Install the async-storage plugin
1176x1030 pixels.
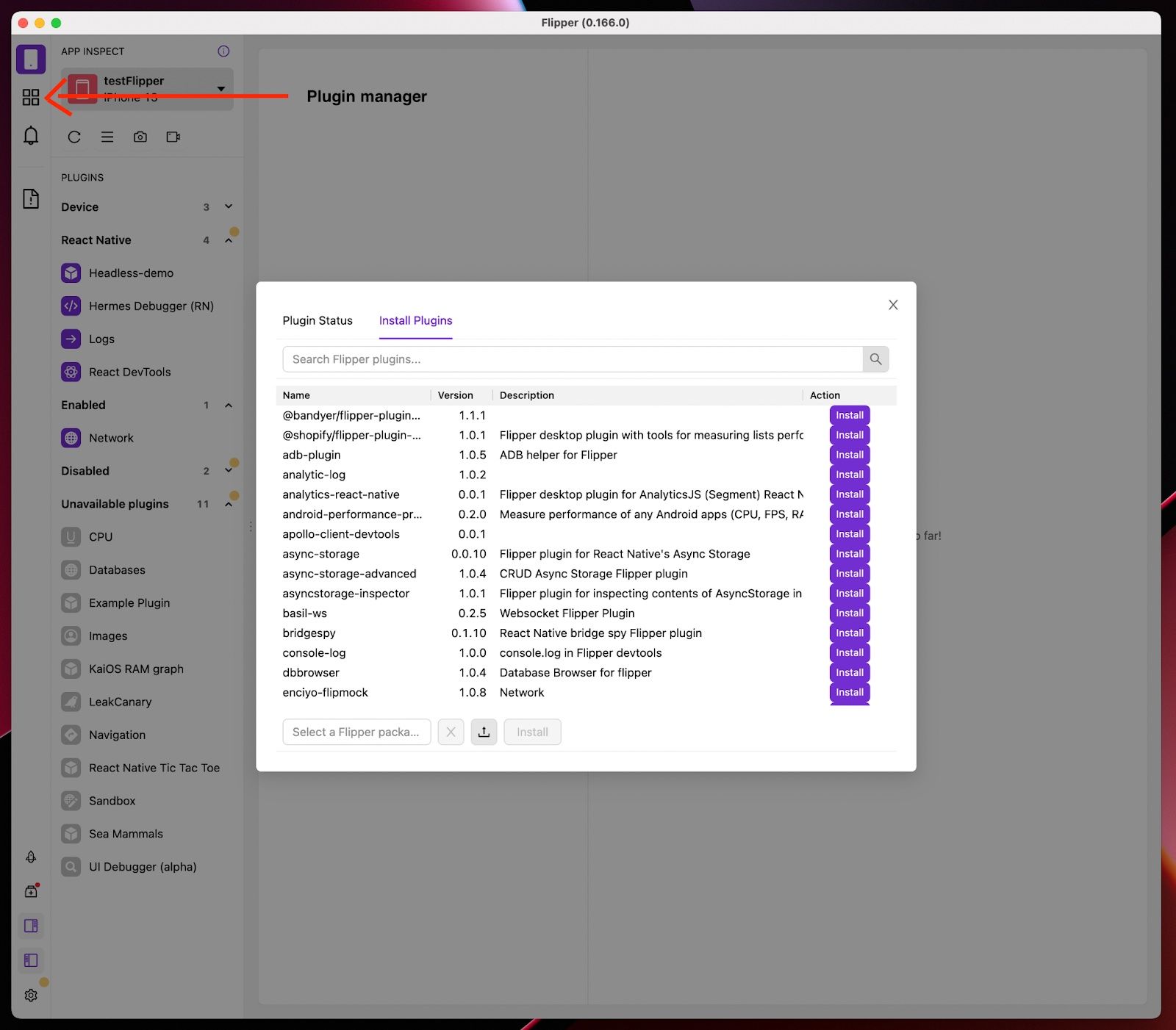[850, 554]
